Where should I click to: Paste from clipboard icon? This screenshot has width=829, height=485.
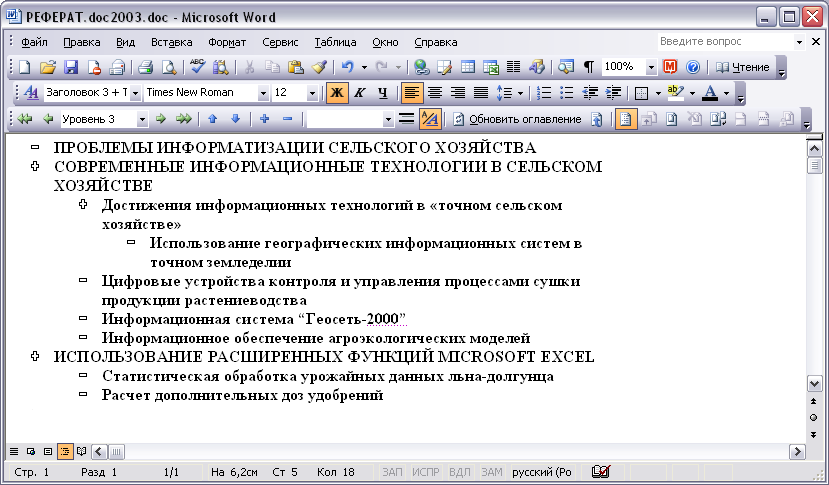(296, 67)
